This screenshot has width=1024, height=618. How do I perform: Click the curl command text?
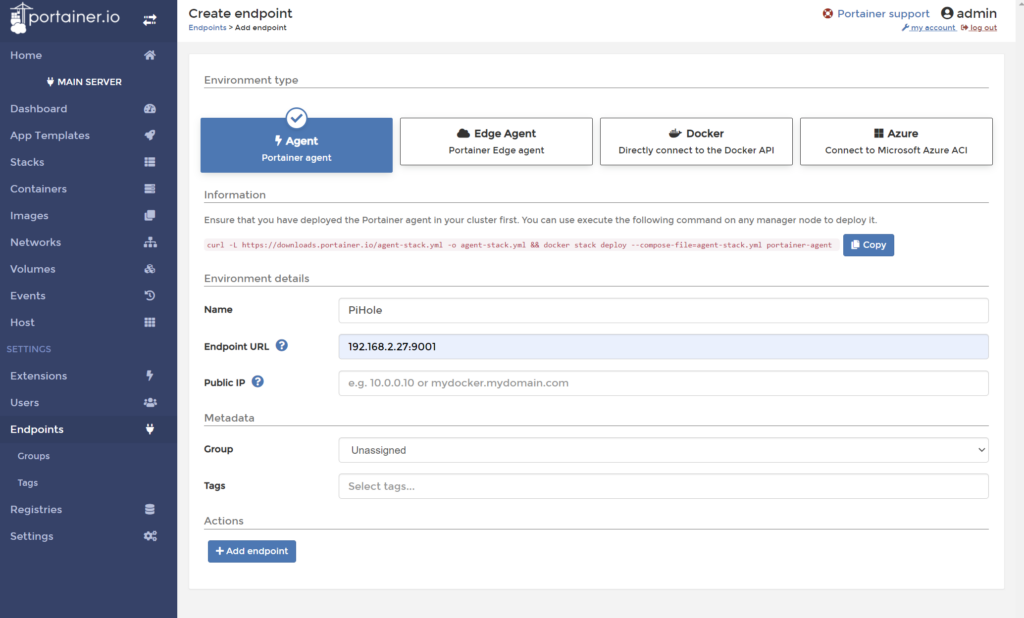click(520, 245)
